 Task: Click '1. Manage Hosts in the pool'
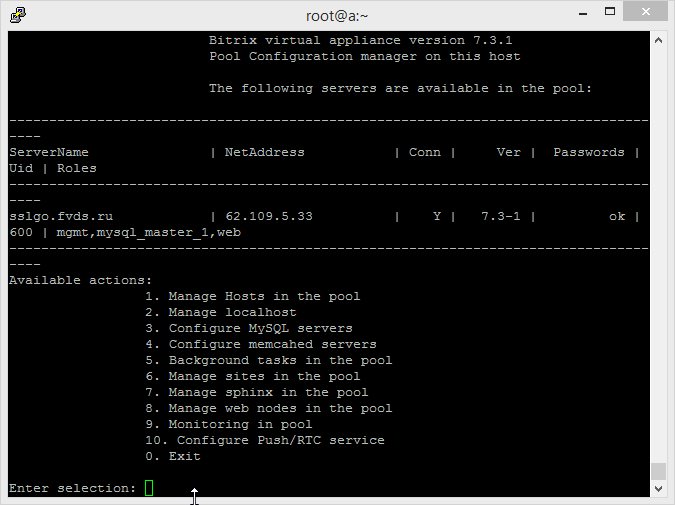tap(253, 296)
